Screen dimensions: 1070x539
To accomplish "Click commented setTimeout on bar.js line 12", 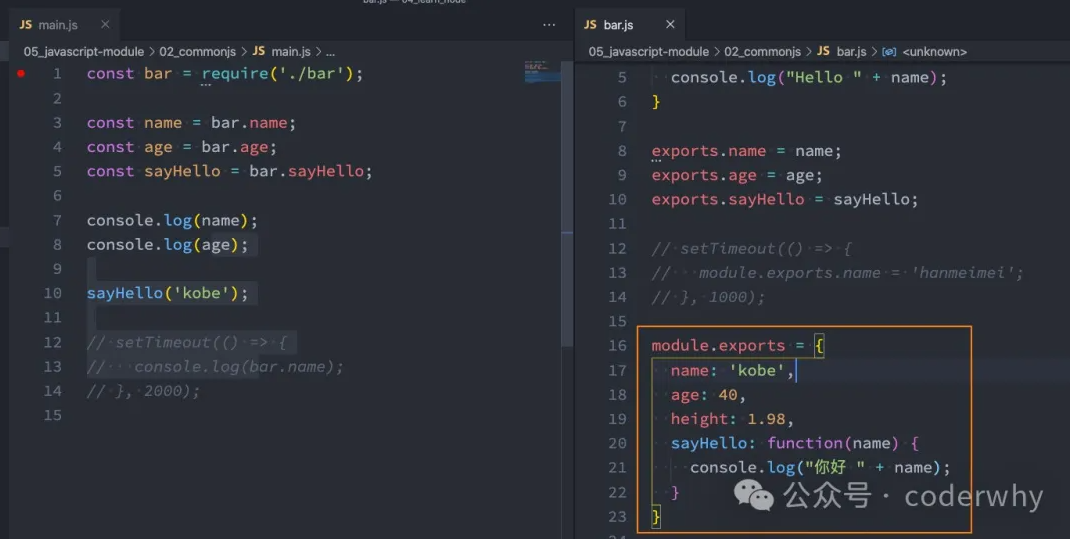I will [x=751, y=248].
